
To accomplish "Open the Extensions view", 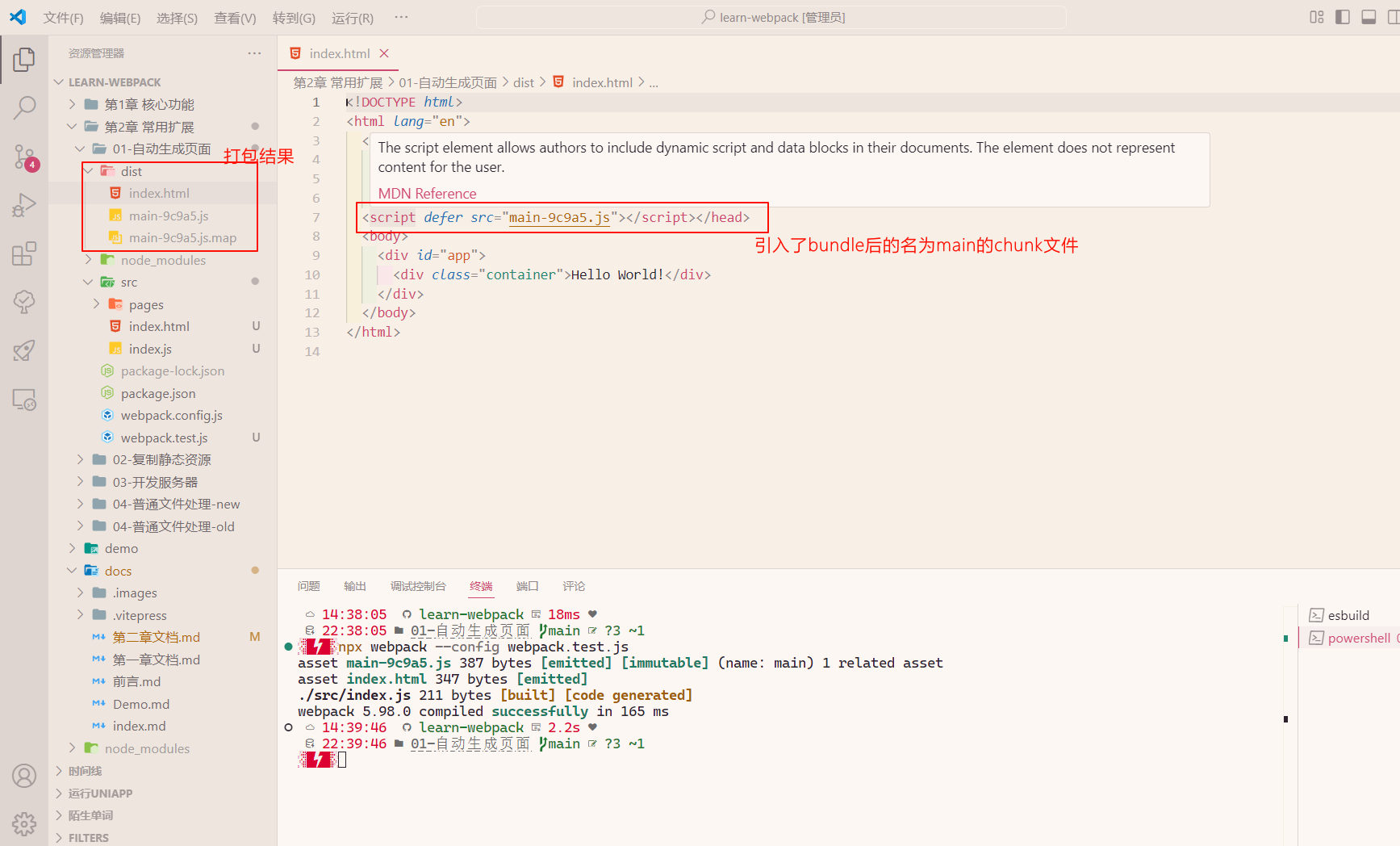I will (x=24, y=253).
